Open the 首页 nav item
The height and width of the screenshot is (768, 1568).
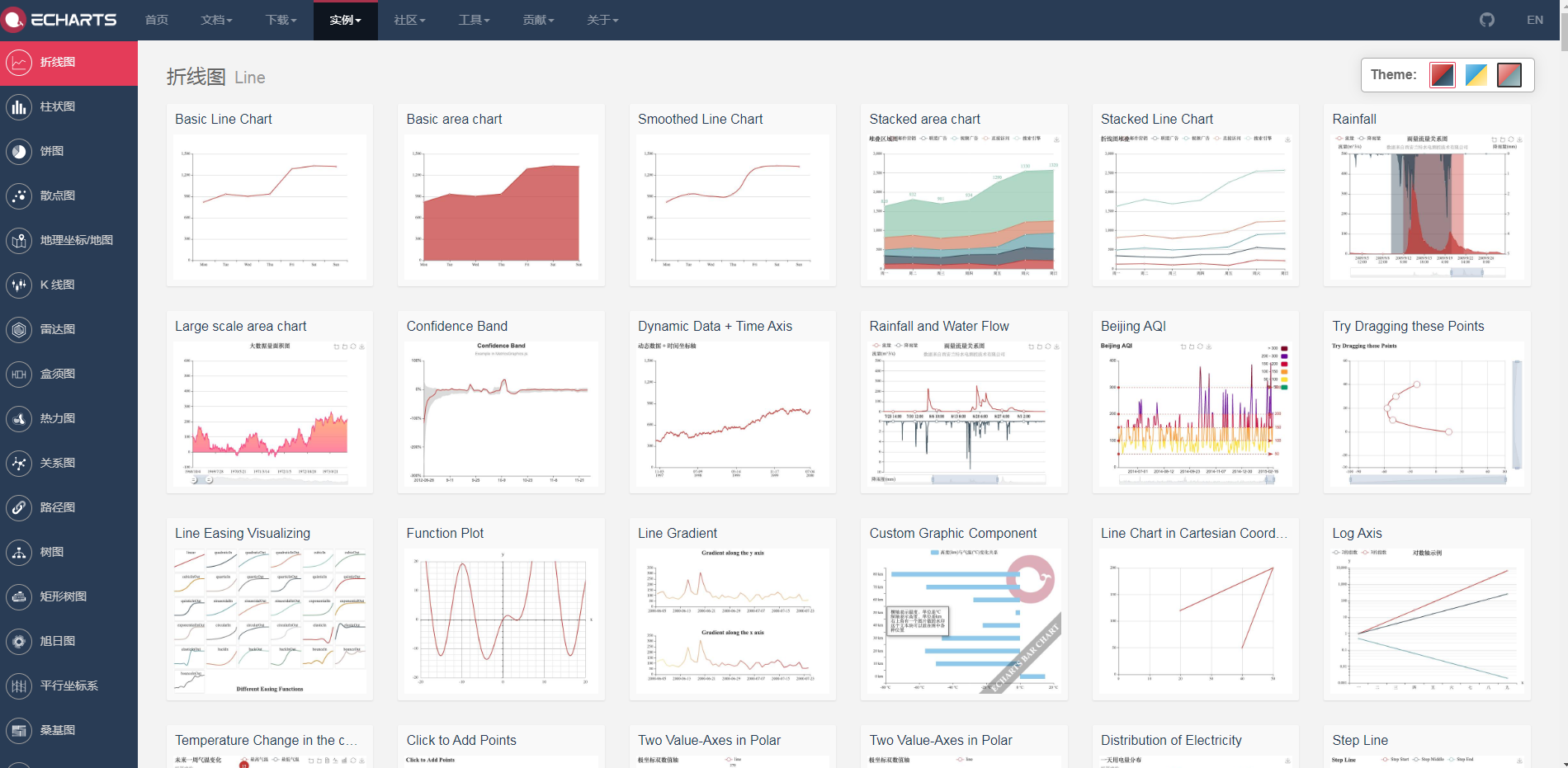[156, 20]
